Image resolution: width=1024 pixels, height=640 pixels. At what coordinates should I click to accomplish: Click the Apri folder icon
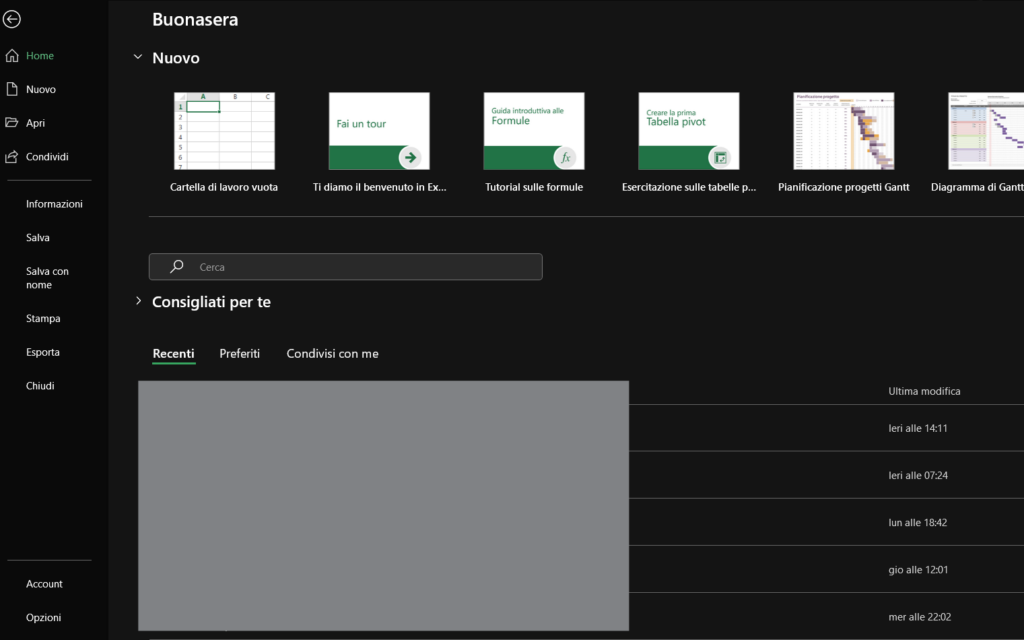pos(12,123)
